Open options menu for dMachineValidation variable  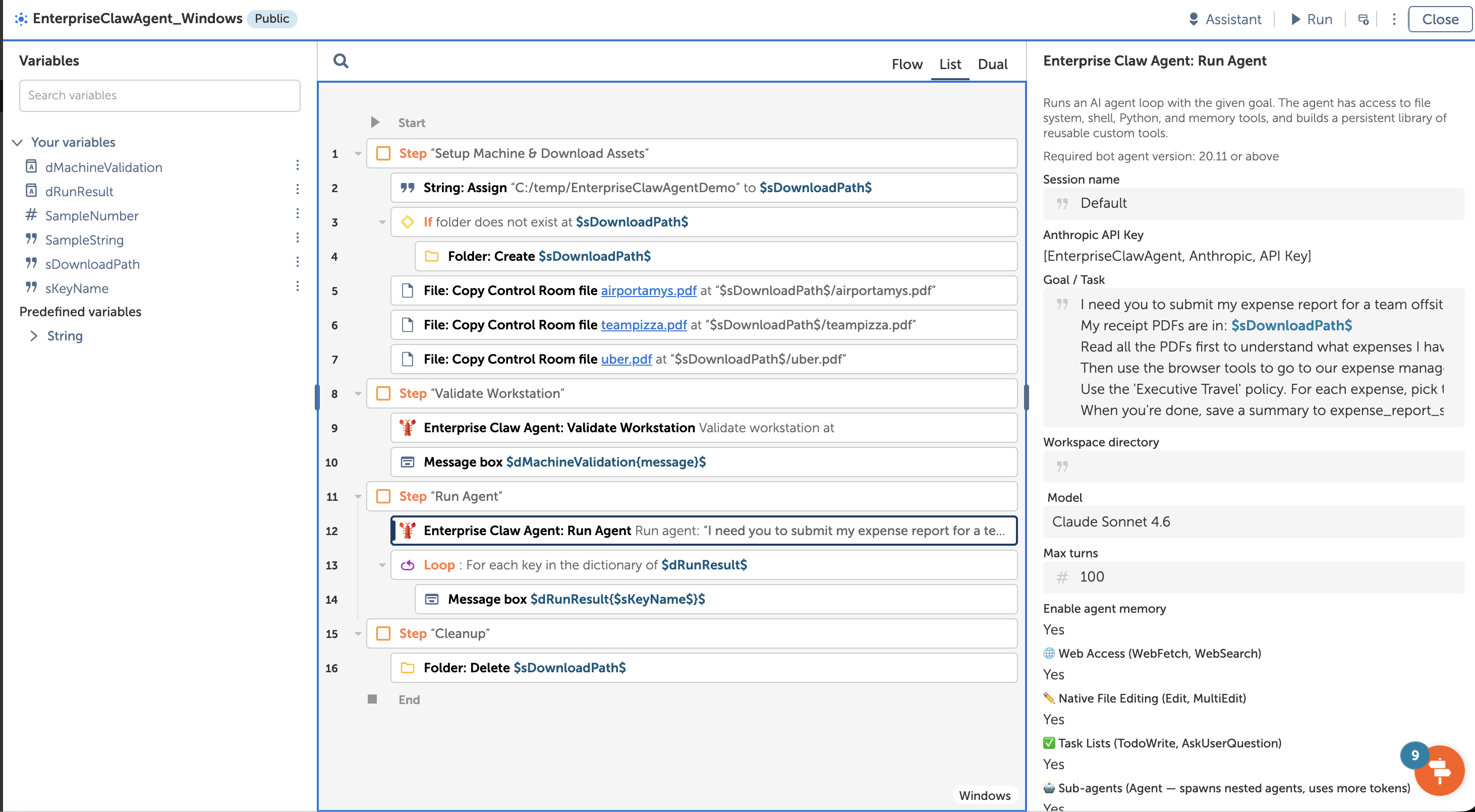click(297, 165)
